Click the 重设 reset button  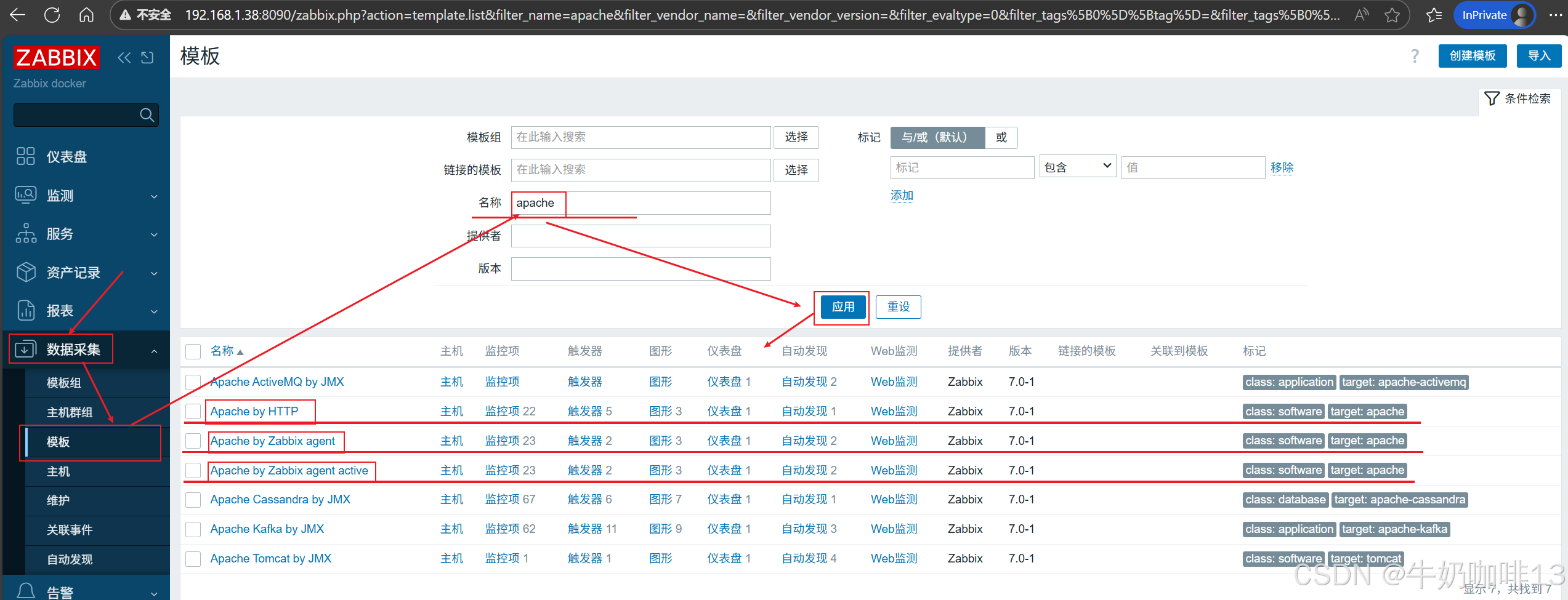click(899, 306)
